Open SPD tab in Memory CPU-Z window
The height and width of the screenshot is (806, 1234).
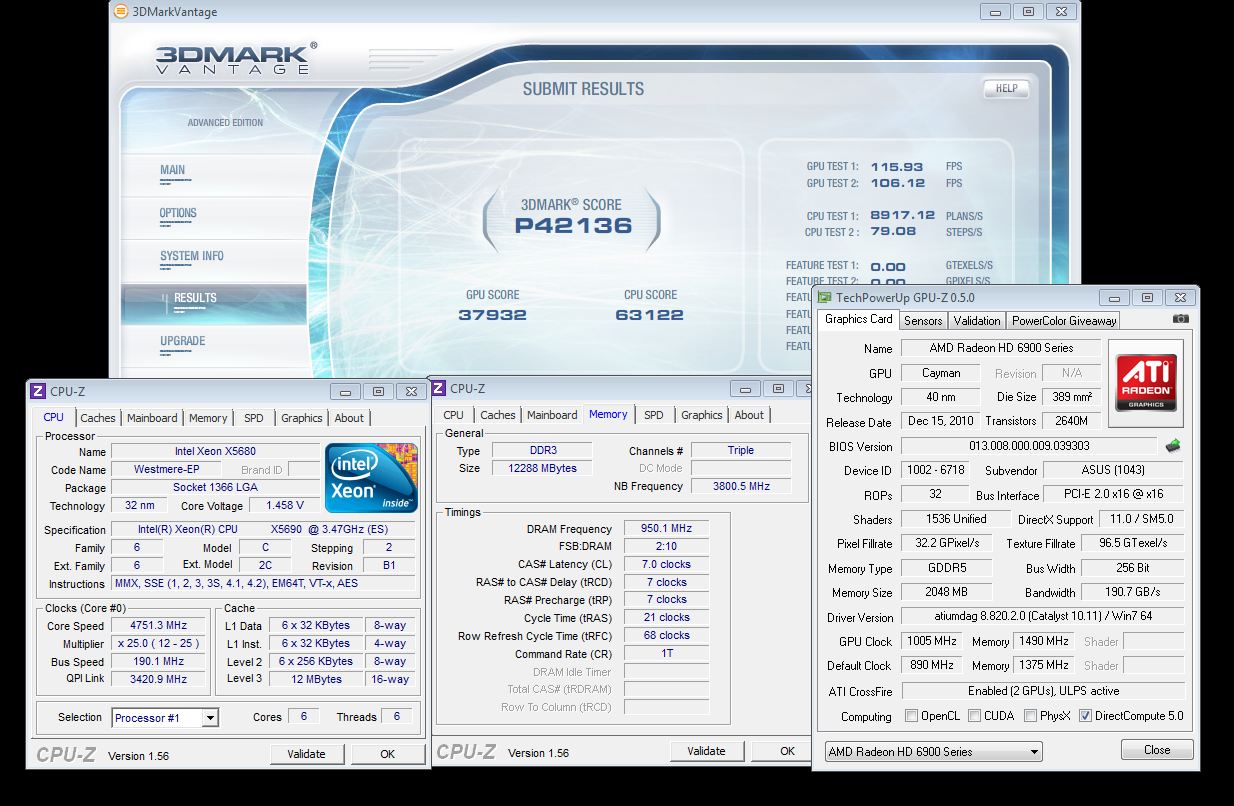coord(654,415)
